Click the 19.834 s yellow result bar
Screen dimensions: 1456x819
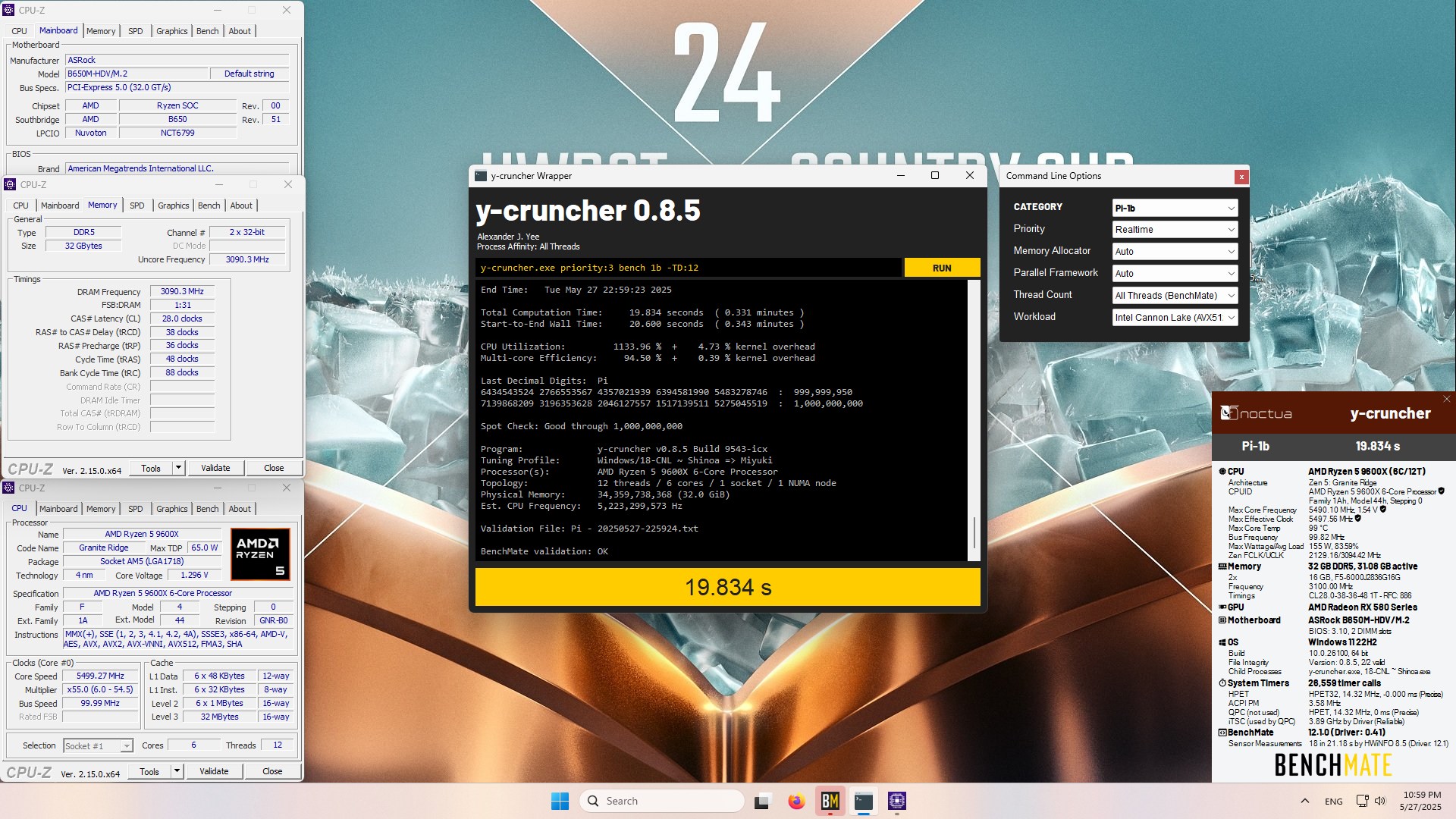727,587
